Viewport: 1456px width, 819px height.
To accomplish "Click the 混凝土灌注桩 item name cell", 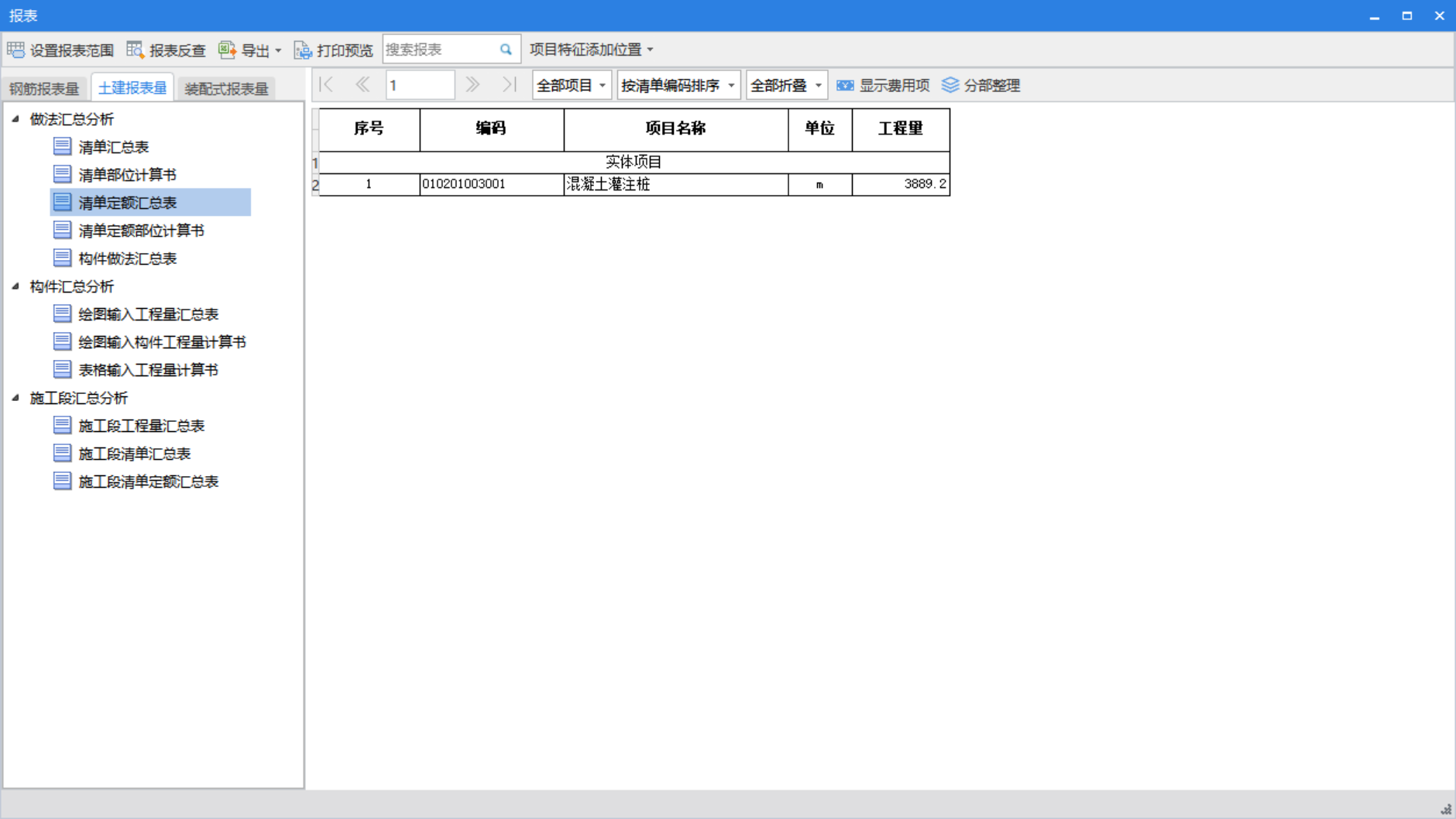I will [x=676, y=184].
